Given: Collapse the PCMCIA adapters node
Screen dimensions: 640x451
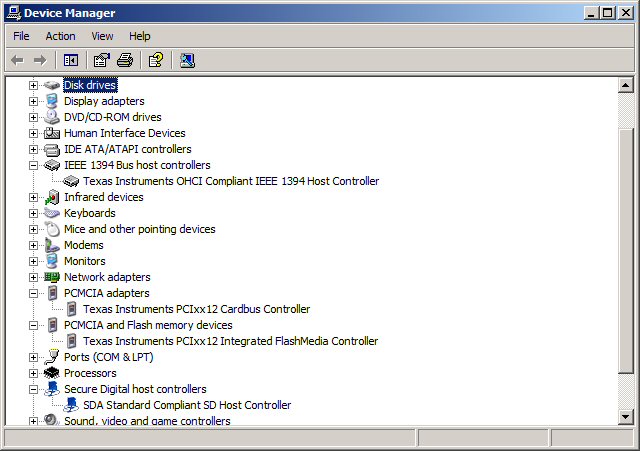Looking at the screenshot, I should tap(33, 293).
